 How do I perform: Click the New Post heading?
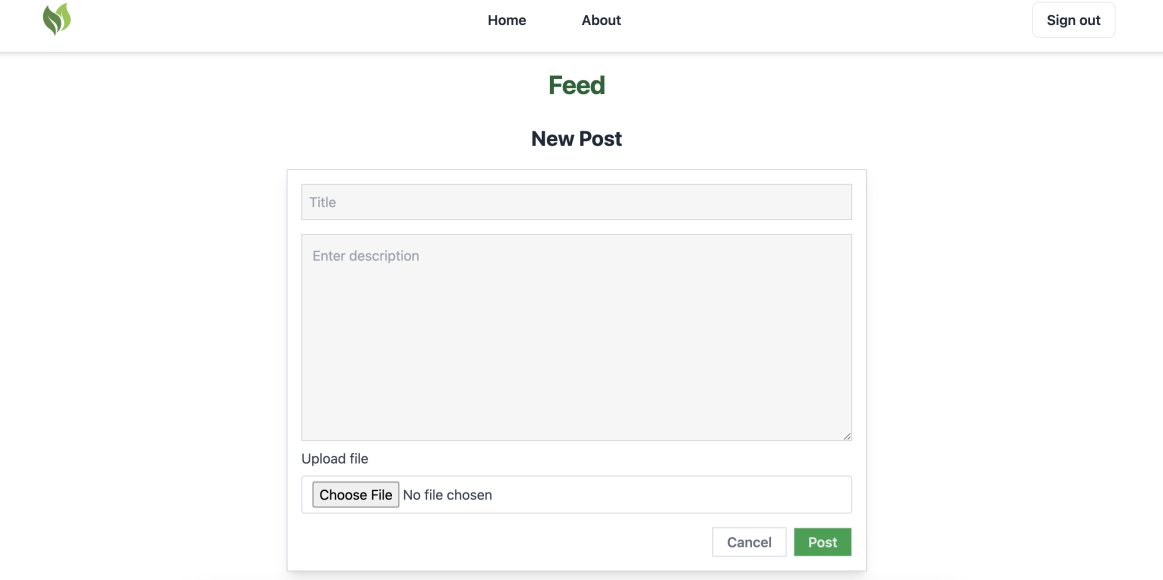(x=576, y=139)
